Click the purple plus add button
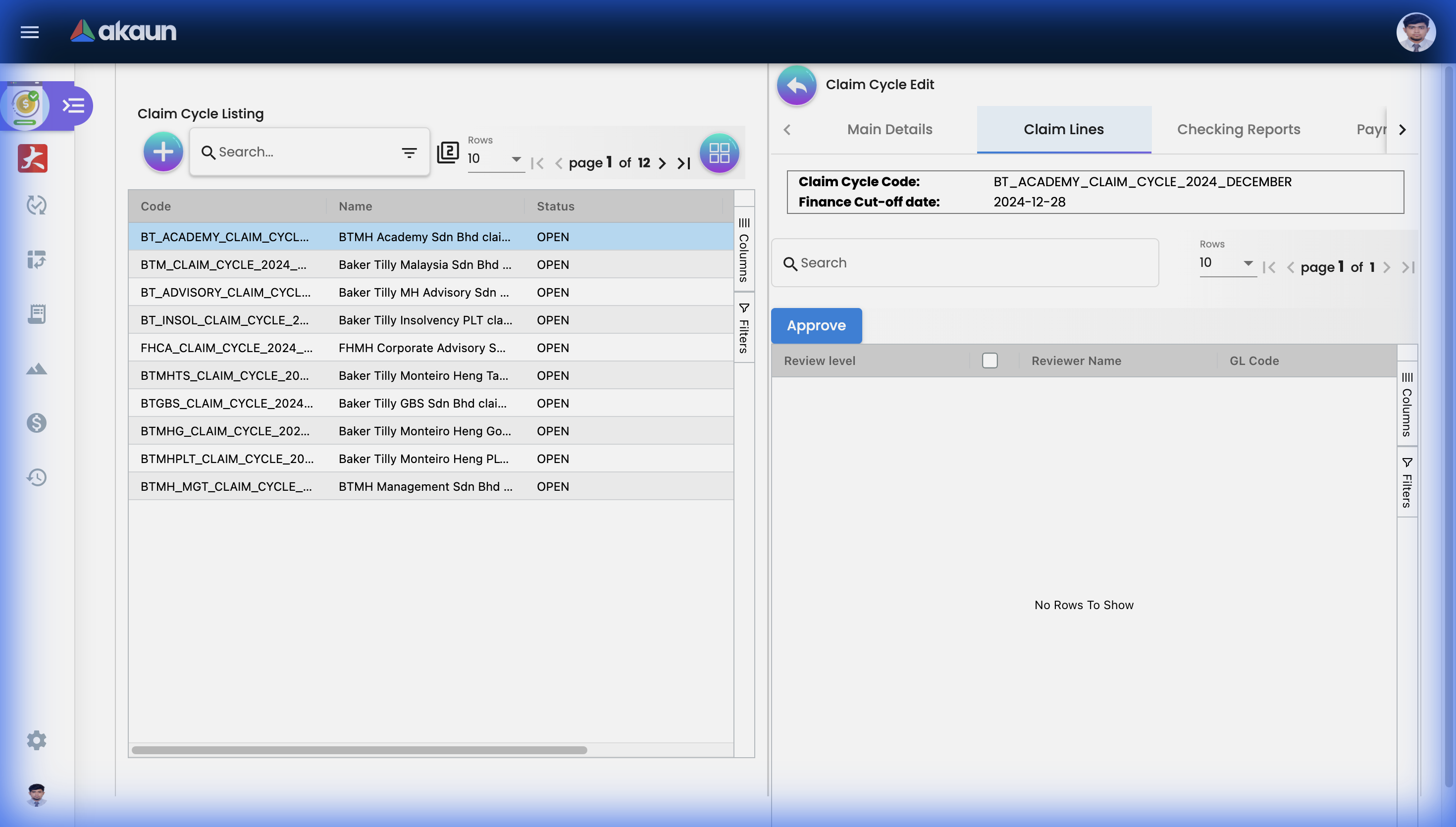Image resolution: width=1456 pixels, height=827 pixels. (163, 152)
